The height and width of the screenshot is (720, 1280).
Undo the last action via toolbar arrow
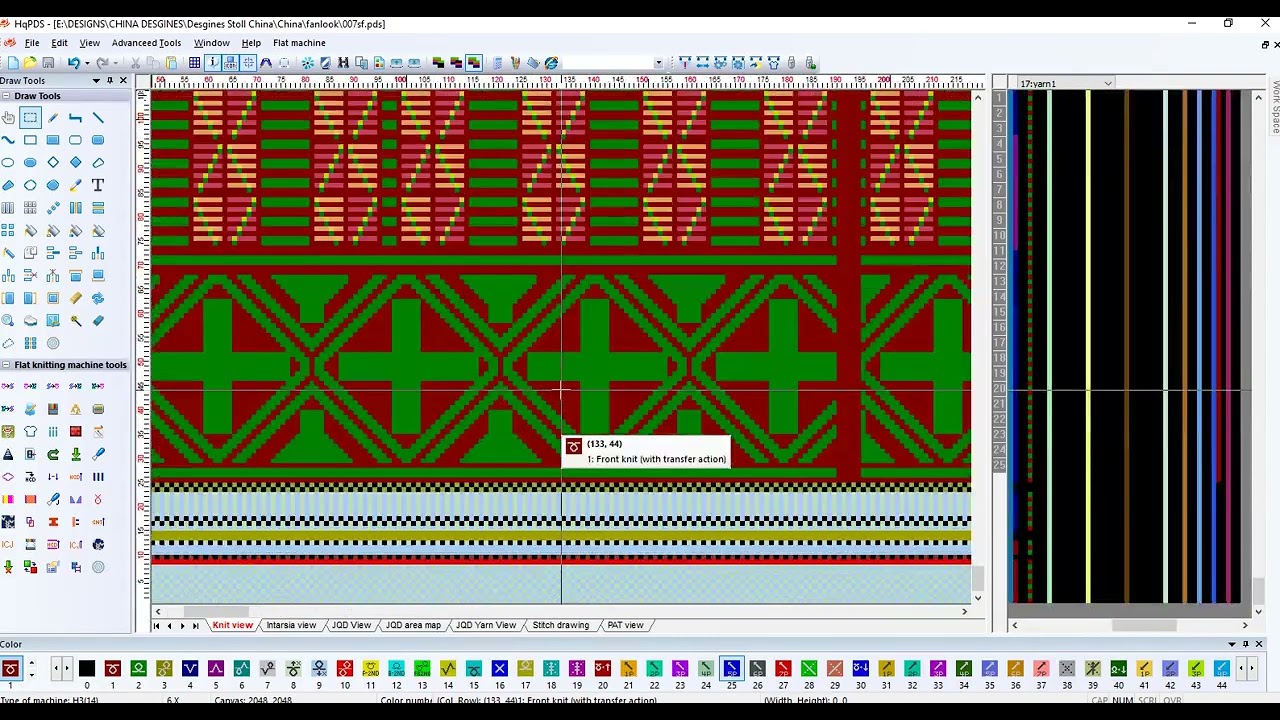[x=73, y=63]
